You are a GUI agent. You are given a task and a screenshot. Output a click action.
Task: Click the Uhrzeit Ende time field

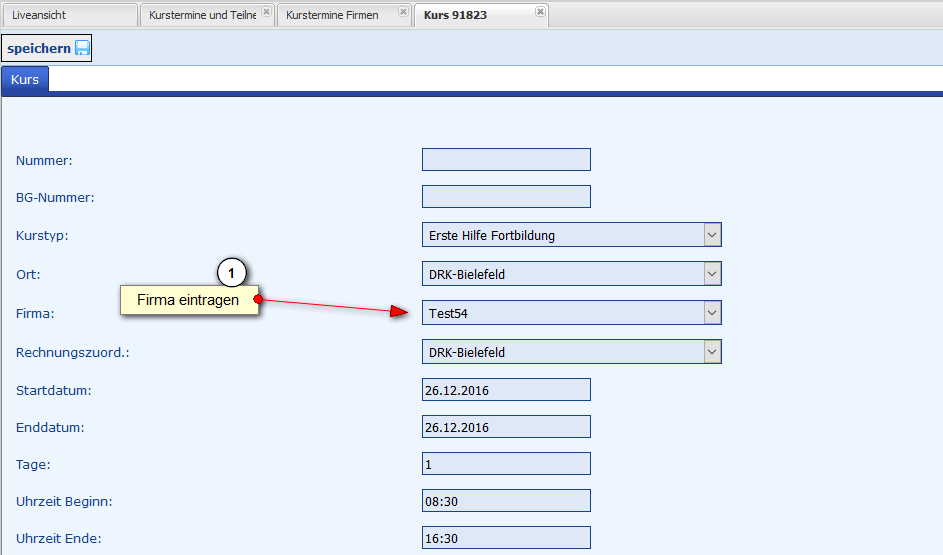tap(506, 538)
